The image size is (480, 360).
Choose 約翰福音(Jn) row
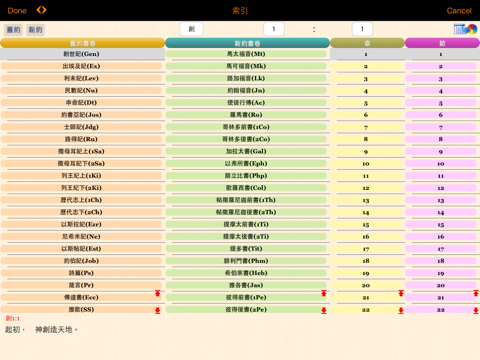246,90
